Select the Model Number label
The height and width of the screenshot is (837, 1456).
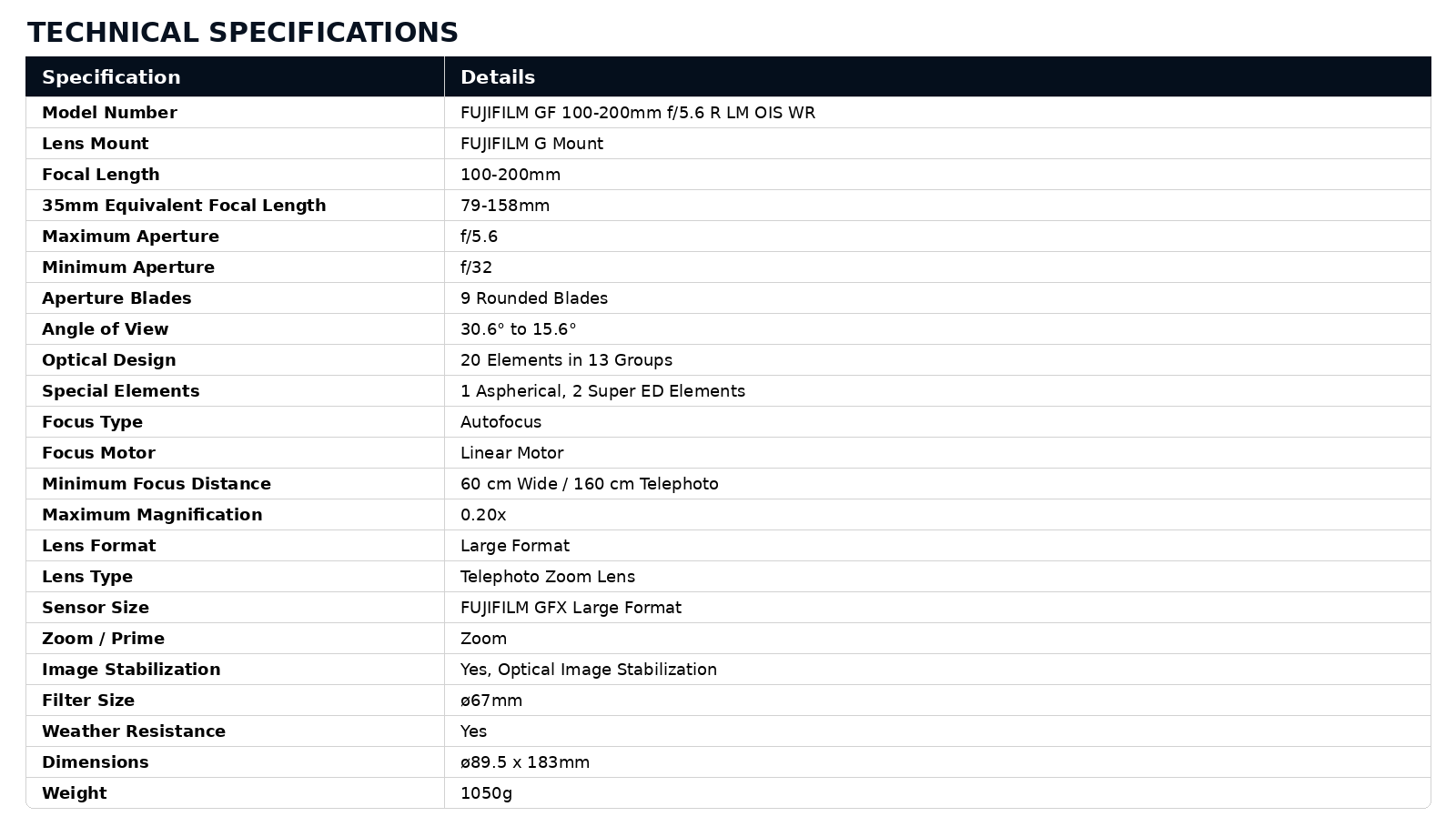click(109, 113)
